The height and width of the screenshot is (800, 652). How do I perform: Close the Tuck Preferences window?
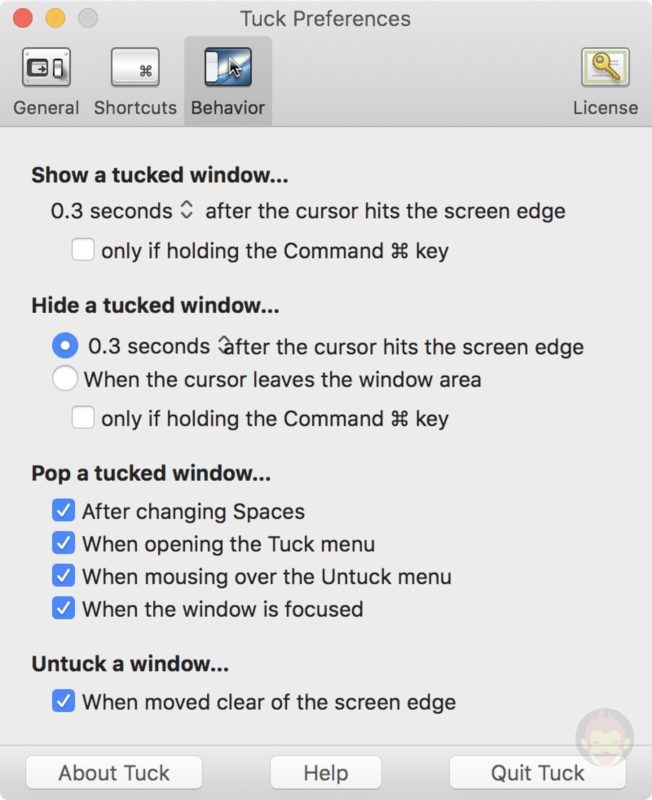pyautogui.click(x=25, y=18)
